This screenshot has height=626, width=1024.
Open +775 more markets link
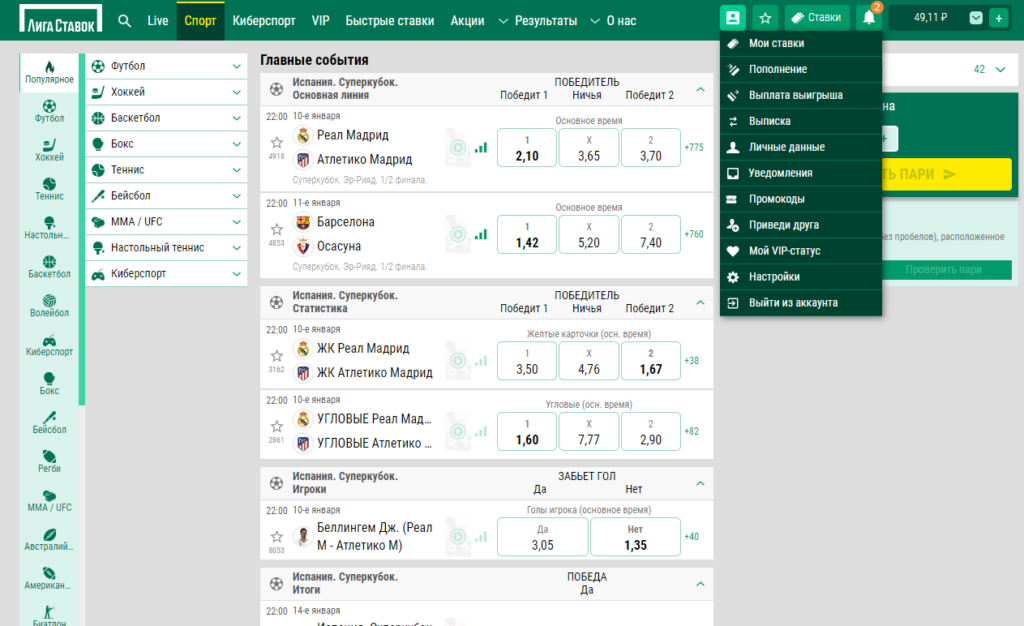pos(694,148)
